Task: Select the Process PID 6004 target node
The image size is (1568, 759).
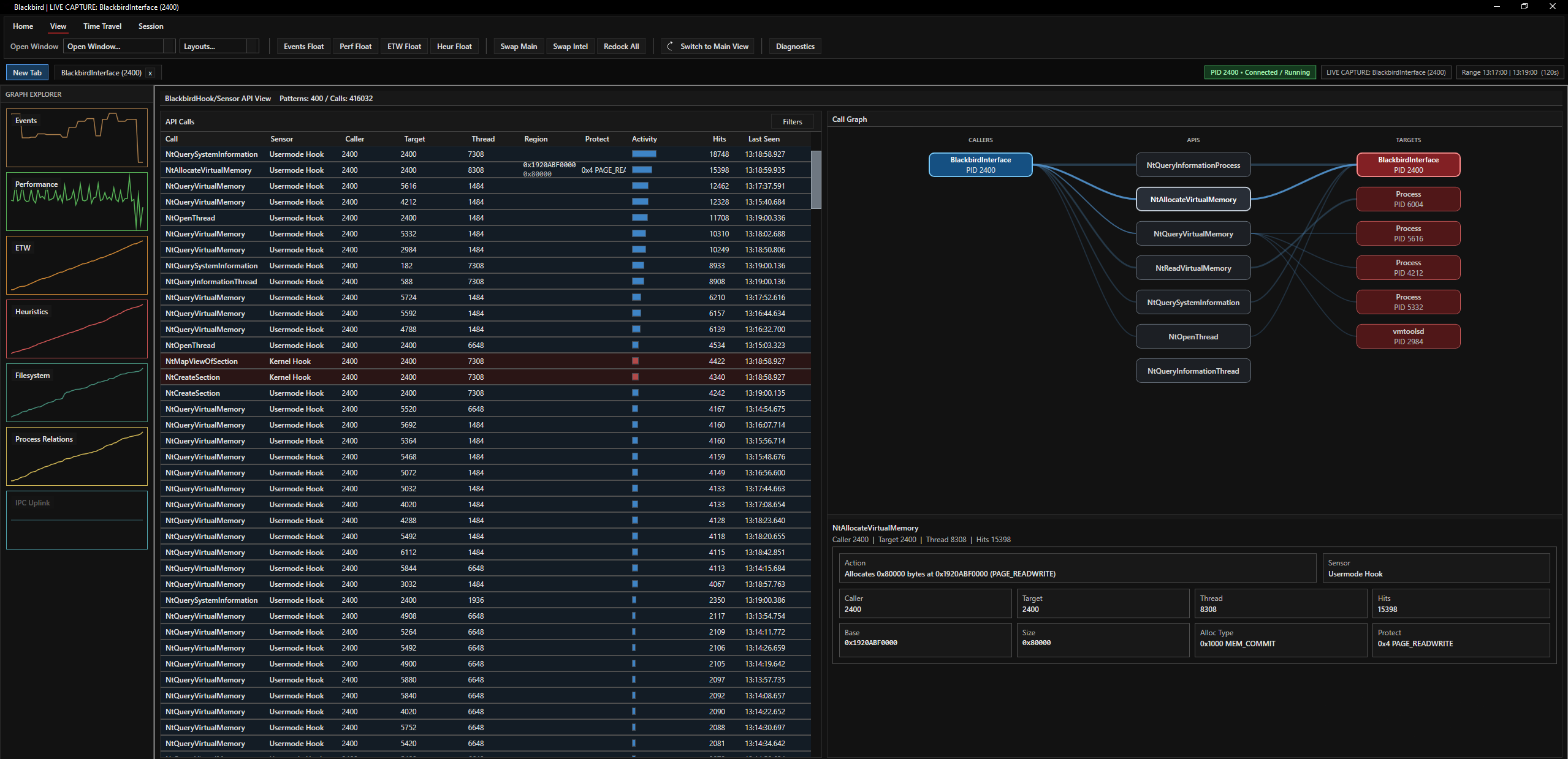Action: tap(1408, 199)
